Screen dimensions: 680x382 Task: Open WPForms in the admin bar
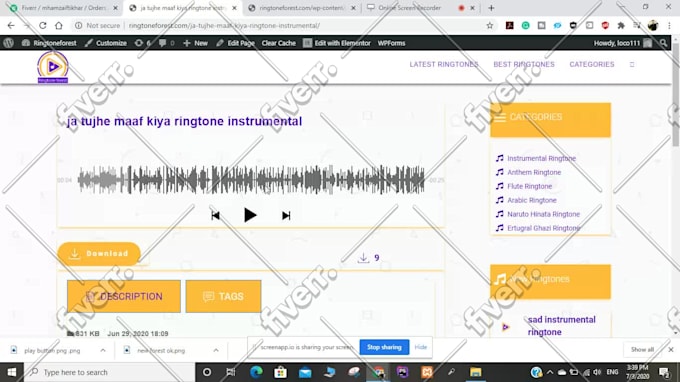click(x=391, y=43)
